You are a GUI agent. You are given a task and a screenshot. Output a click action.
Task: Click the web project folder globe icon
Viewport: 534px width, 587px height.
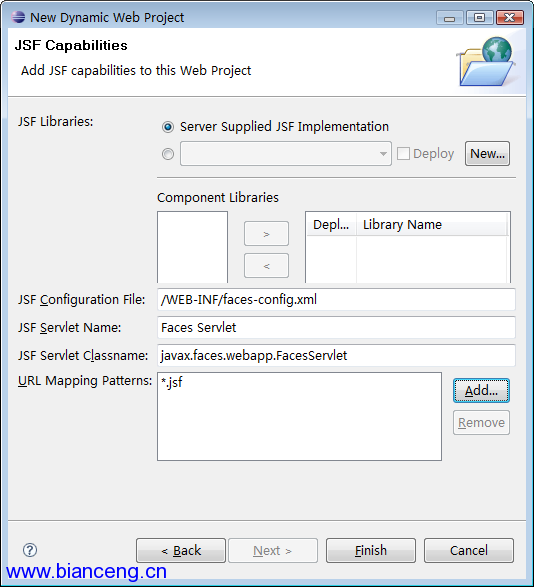click(486, 62)
